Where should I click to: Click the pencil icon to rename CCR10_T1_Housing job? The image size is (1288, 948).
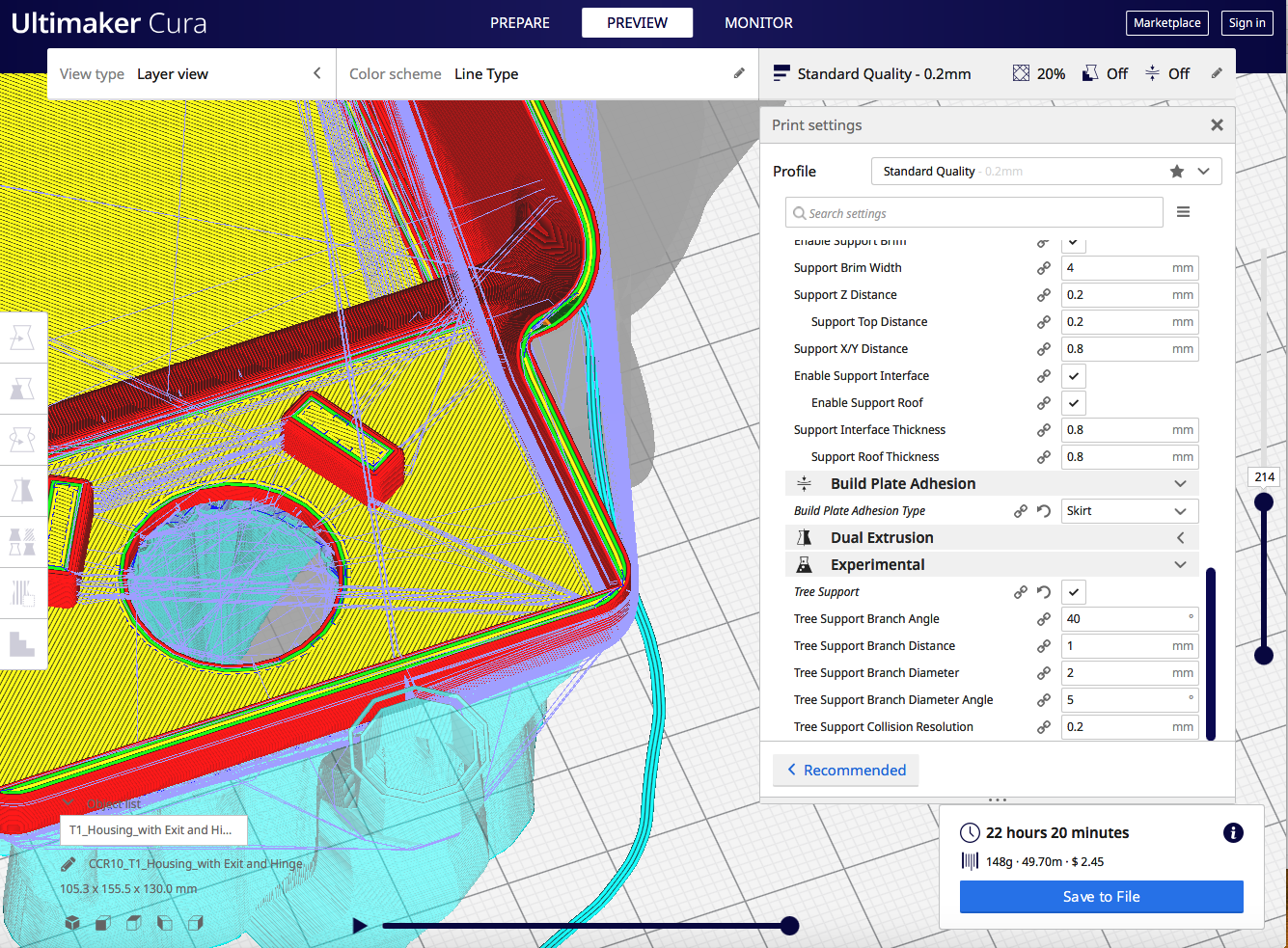(68, 864)
